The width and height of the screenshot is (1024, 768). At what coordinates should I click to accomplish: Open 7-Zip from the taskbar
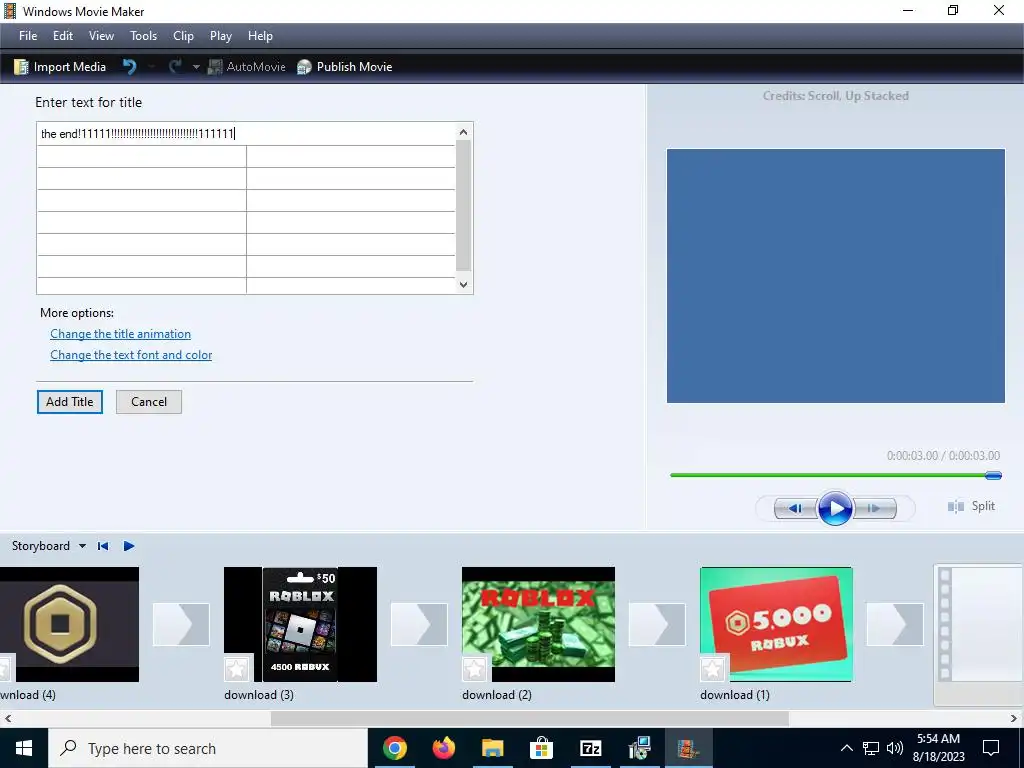(x=590, y=748)
